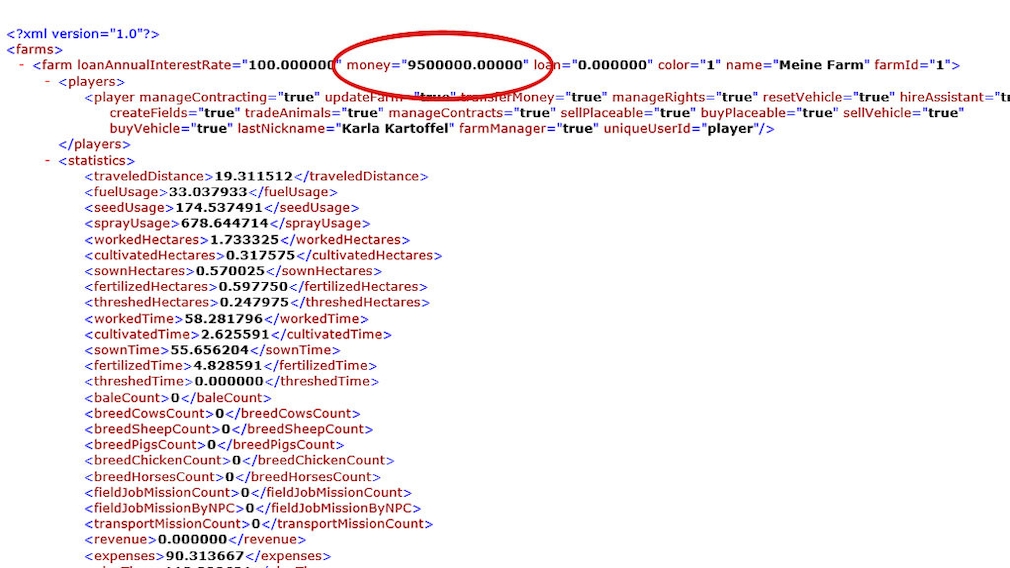Click the workedHectares value 1.733325
1010x568 pixels.
(244, 240)
